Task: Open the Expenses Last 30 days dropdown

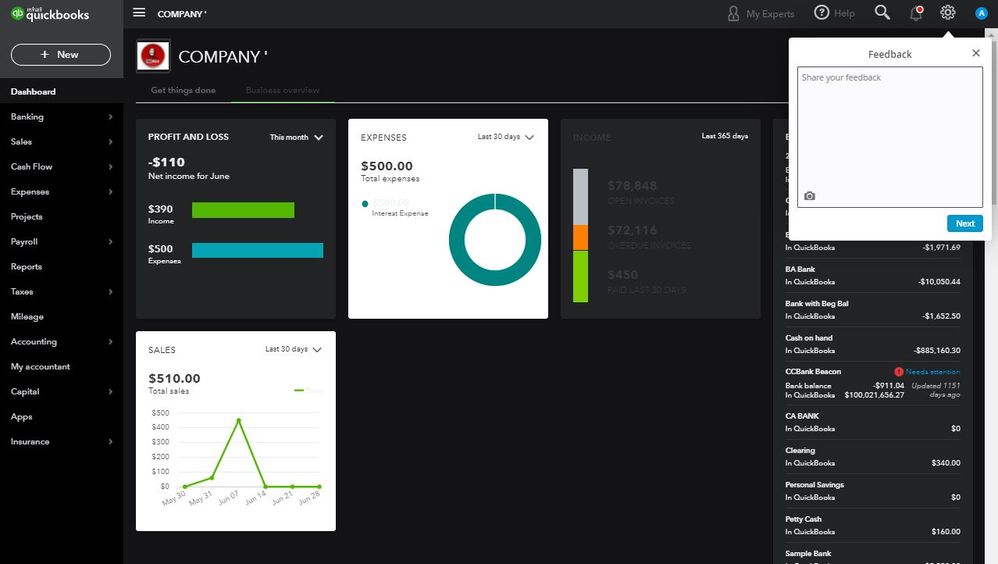Action: [506, 137]
